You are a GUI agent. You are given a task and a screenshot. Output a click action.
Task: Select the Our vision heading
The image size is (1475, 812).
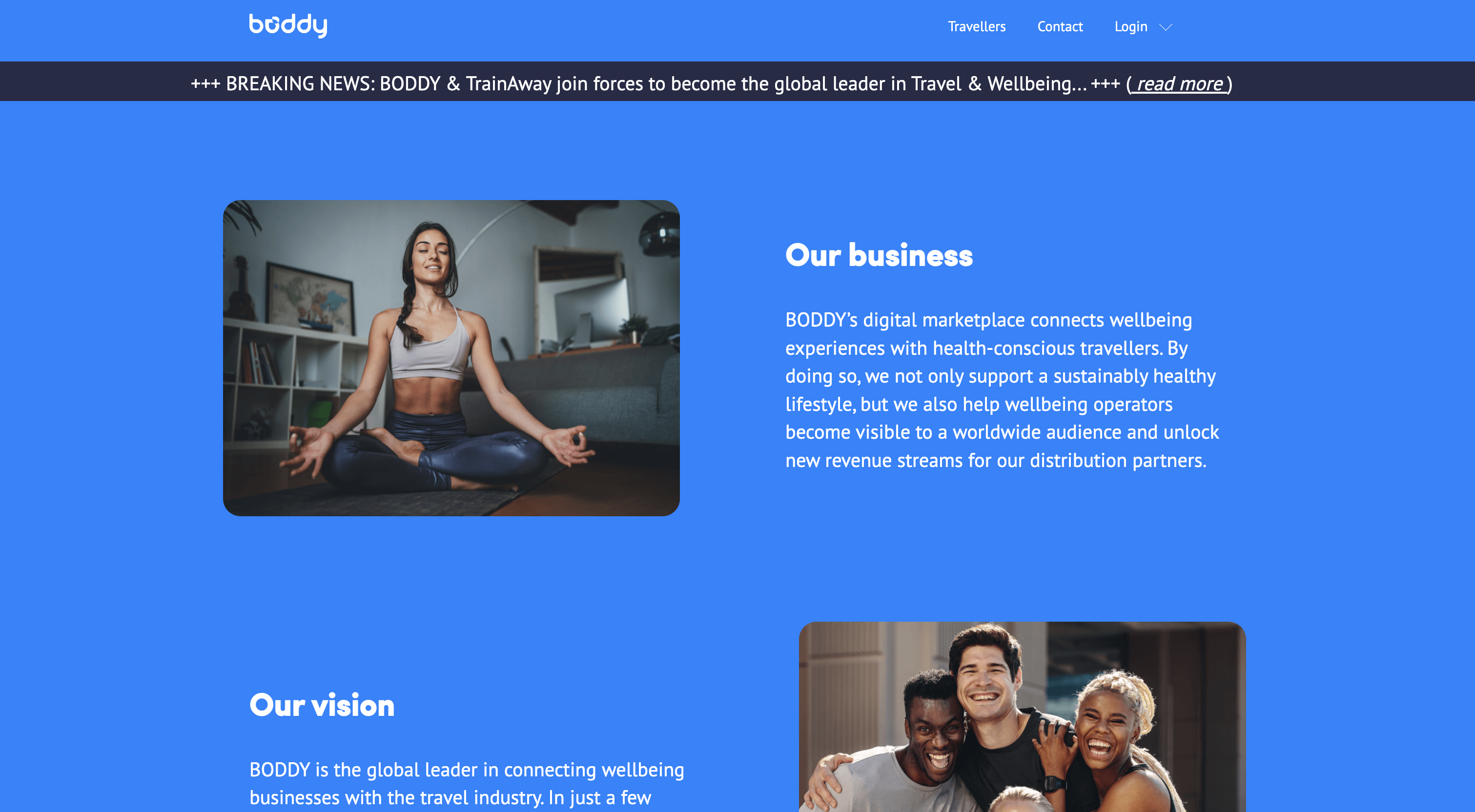pos(322,705)
